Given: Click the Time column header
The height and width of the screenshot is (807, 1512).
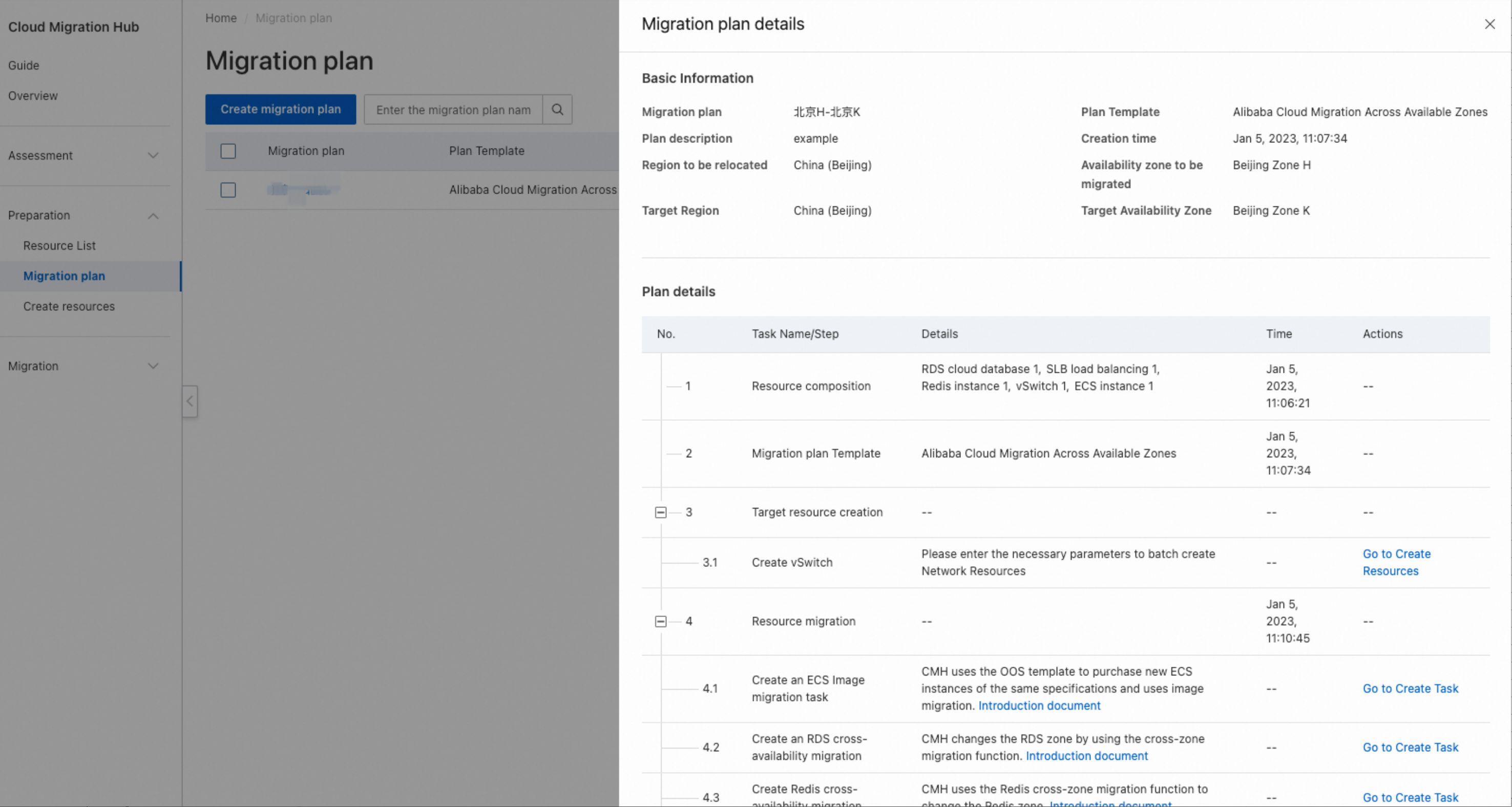Looking at the screenshot, I should [x=1278, y=334].
